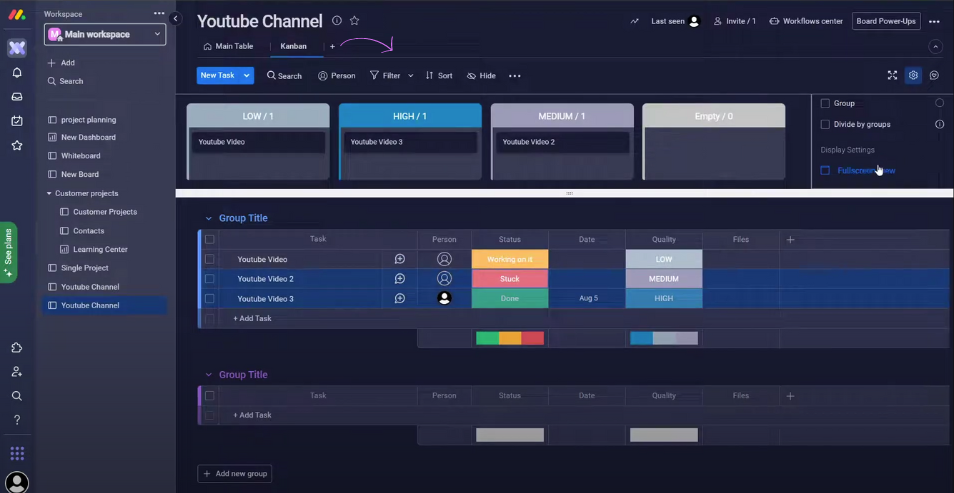
Task: Check the Youtube Video 2 row checkbox
Action: coord(209,279)
